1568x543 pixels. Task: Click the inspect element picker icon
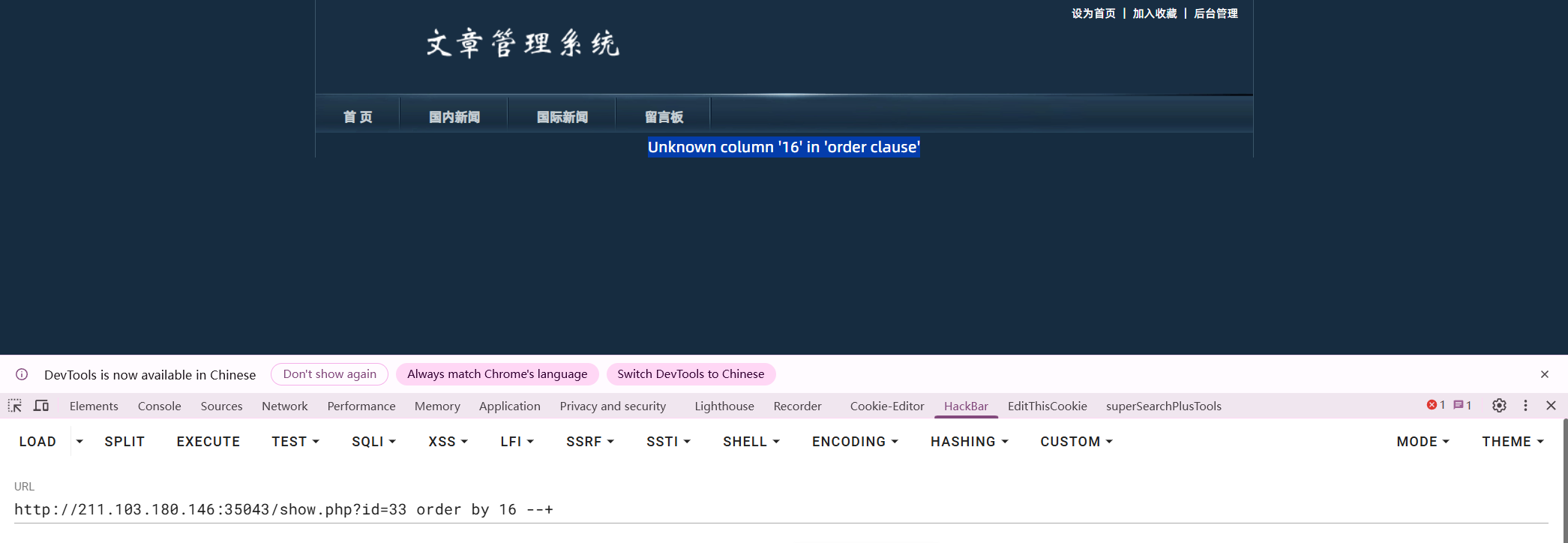15,406
